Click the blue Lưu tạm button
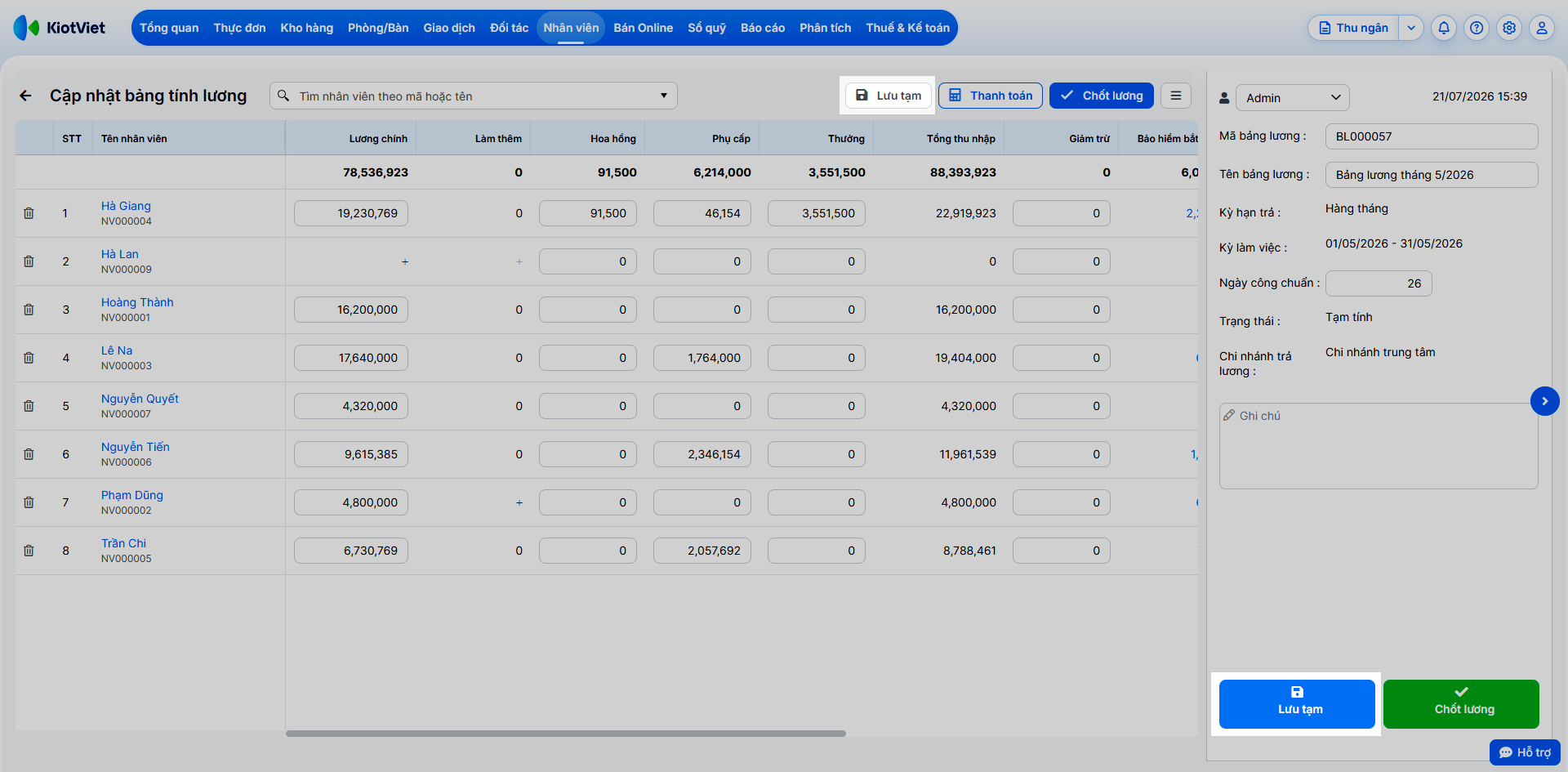 pyautogui.click(x=1297, y=704)
